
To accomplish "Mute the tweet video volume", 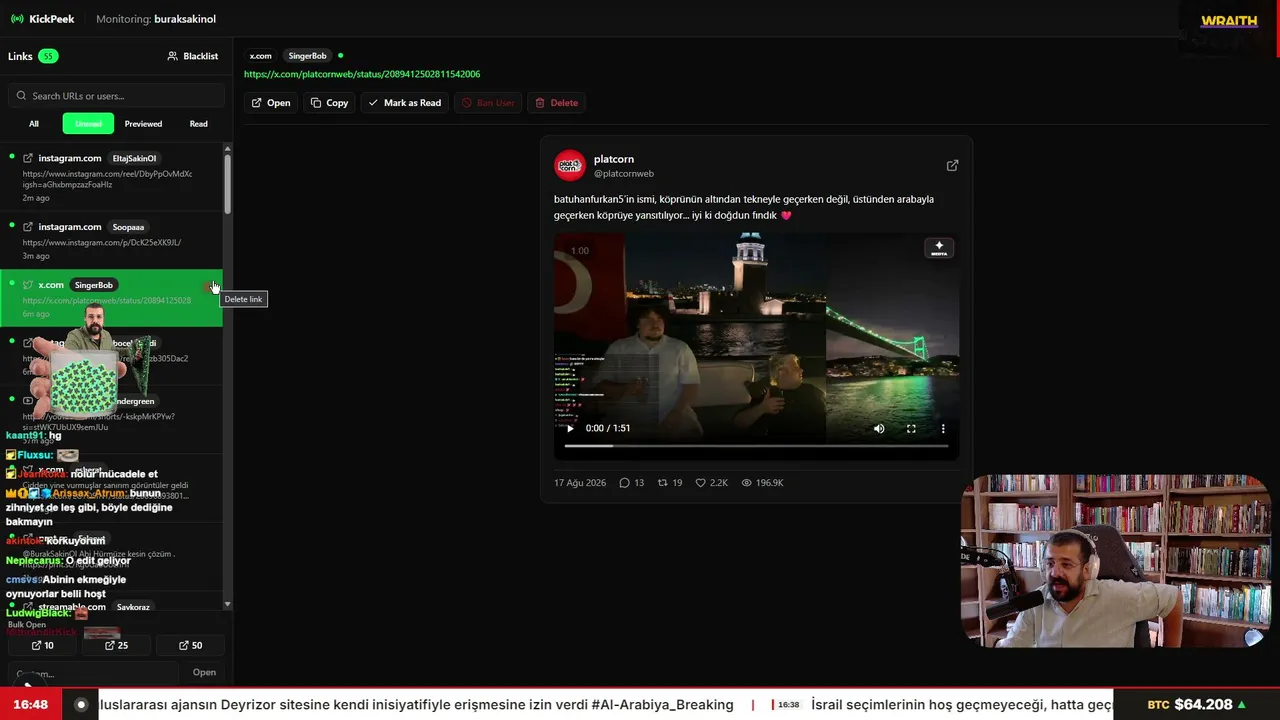I will (879, 428).
